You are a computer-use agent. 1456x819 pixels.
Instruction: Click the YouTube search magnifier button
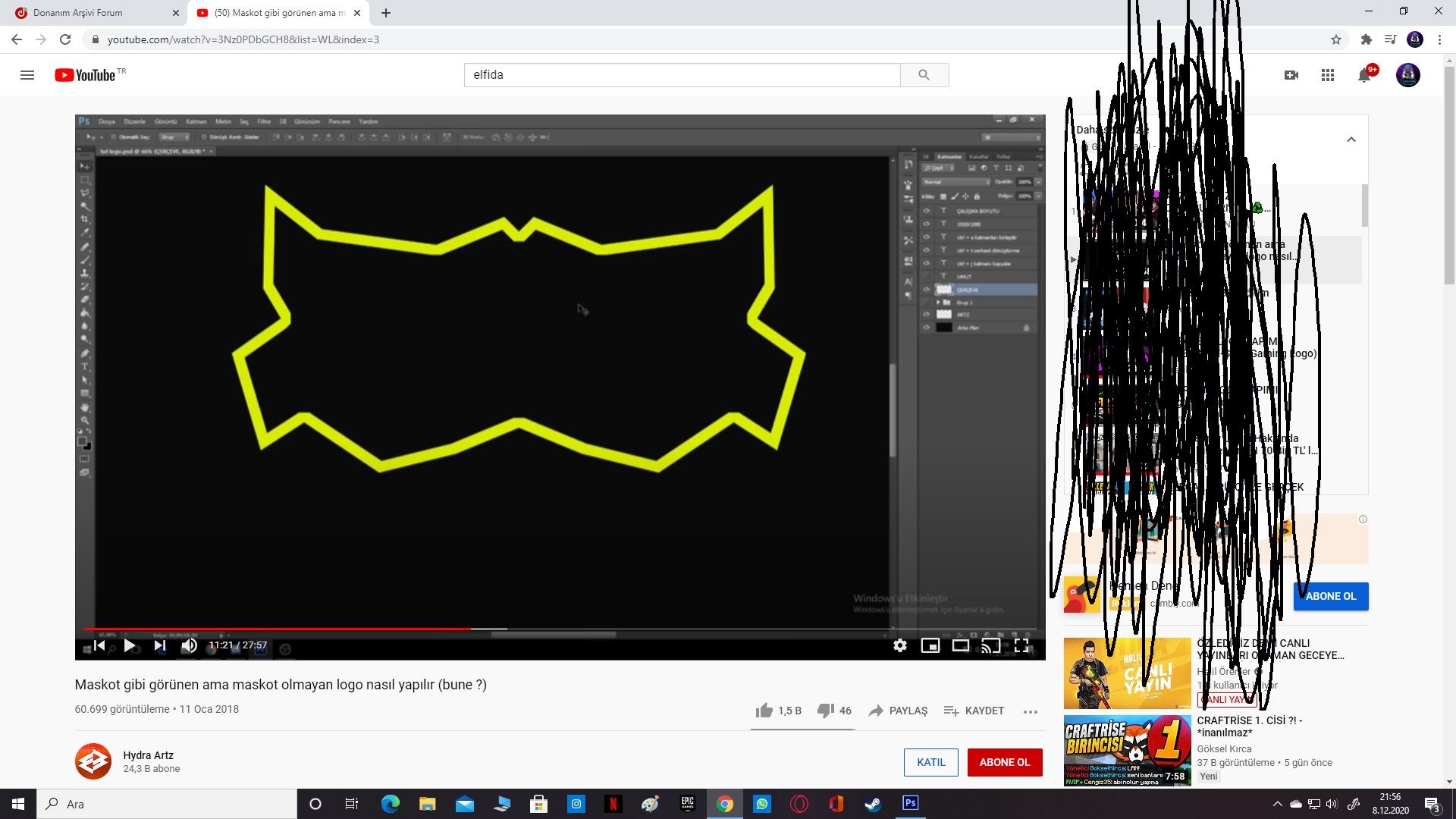[x=924, y=75]
